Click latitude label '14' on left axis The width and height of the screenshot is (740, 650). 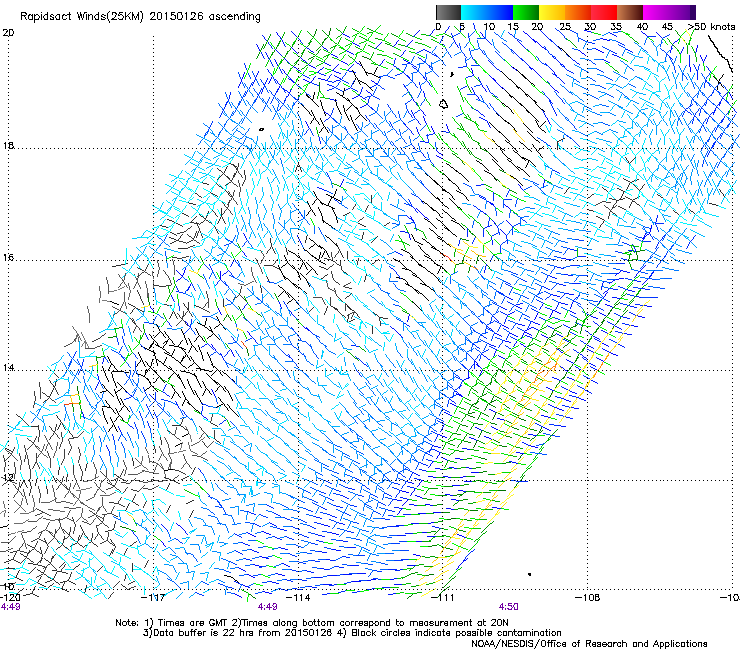click(8, 368)
